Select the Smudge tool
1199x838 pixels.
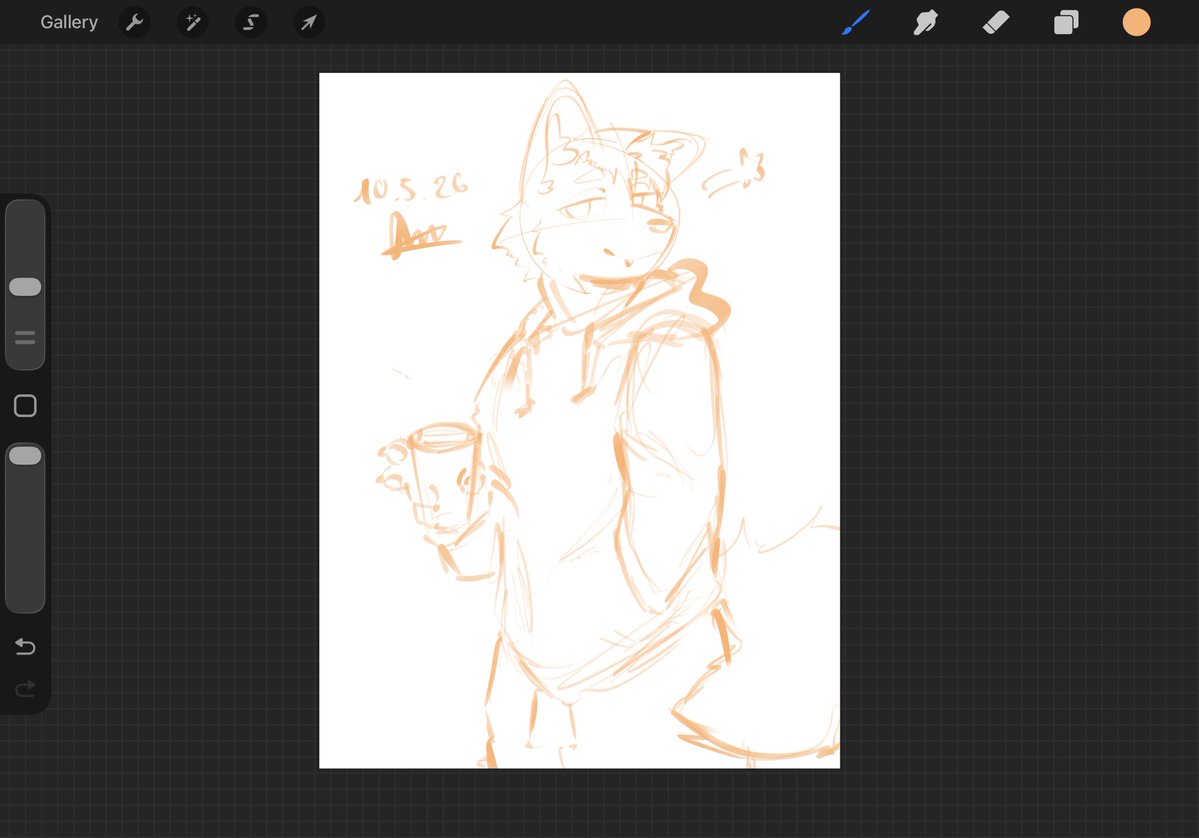(925, 22)
